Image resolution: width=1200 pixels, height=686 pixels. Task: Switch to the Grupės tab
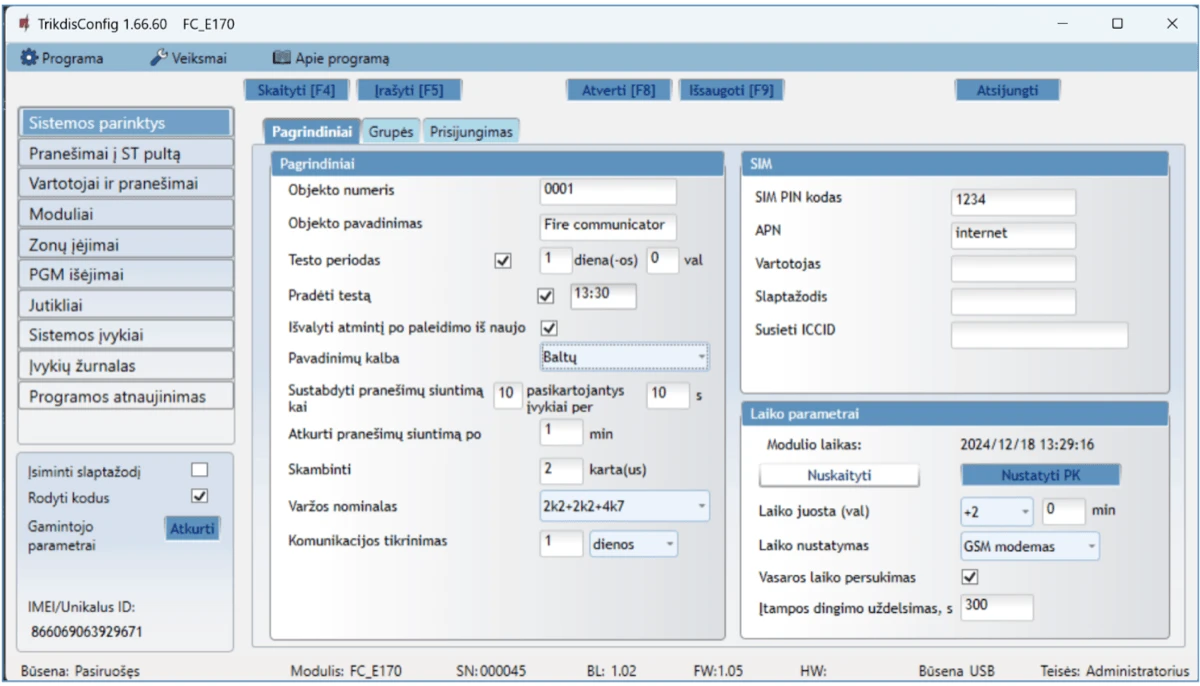click(390, 132)
